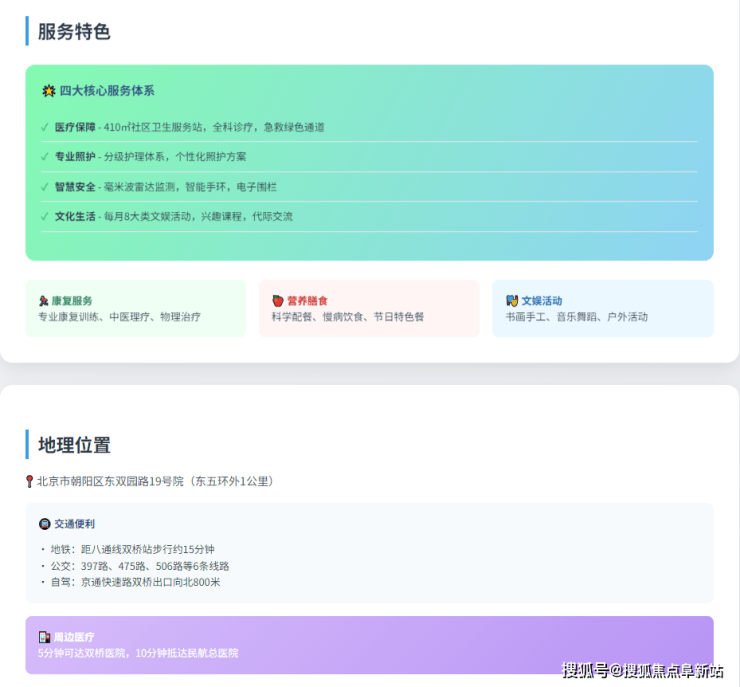Open the 文娱活动 service card
Screen dimensions: 740x687
tap(602, 308)
